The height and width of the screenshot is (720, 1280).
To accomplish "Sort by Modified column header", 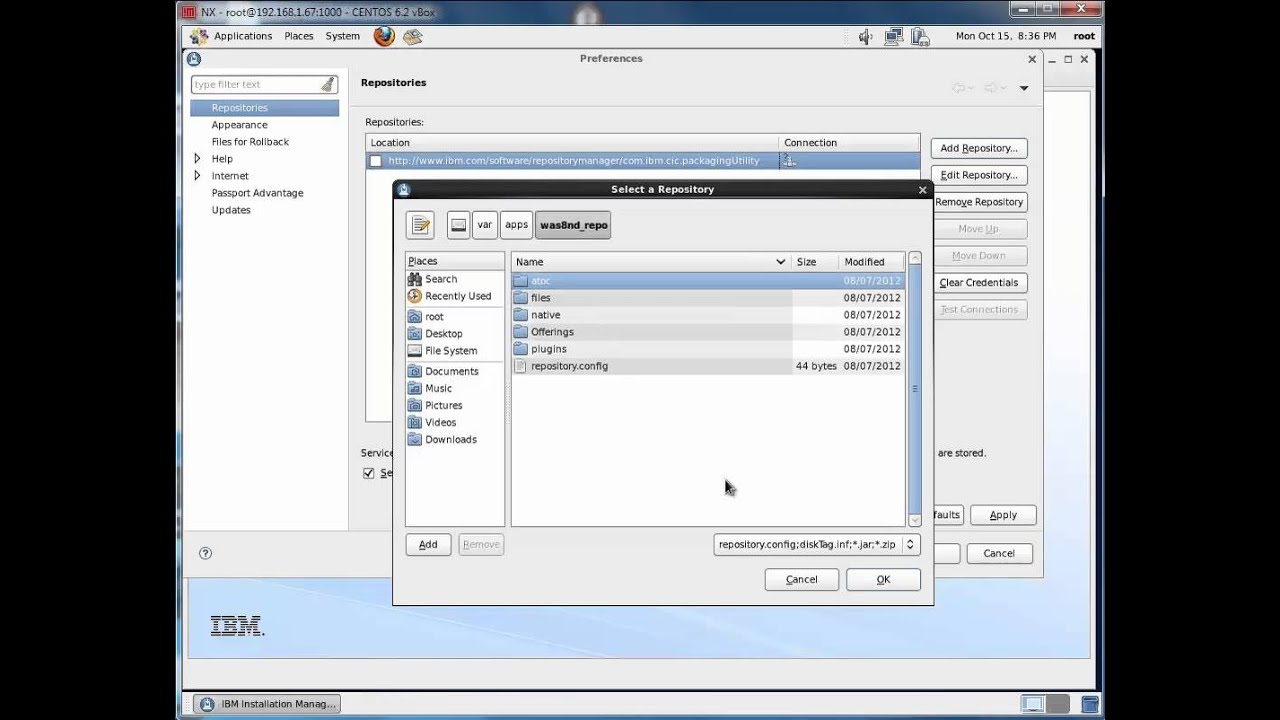I will [871, 262].
